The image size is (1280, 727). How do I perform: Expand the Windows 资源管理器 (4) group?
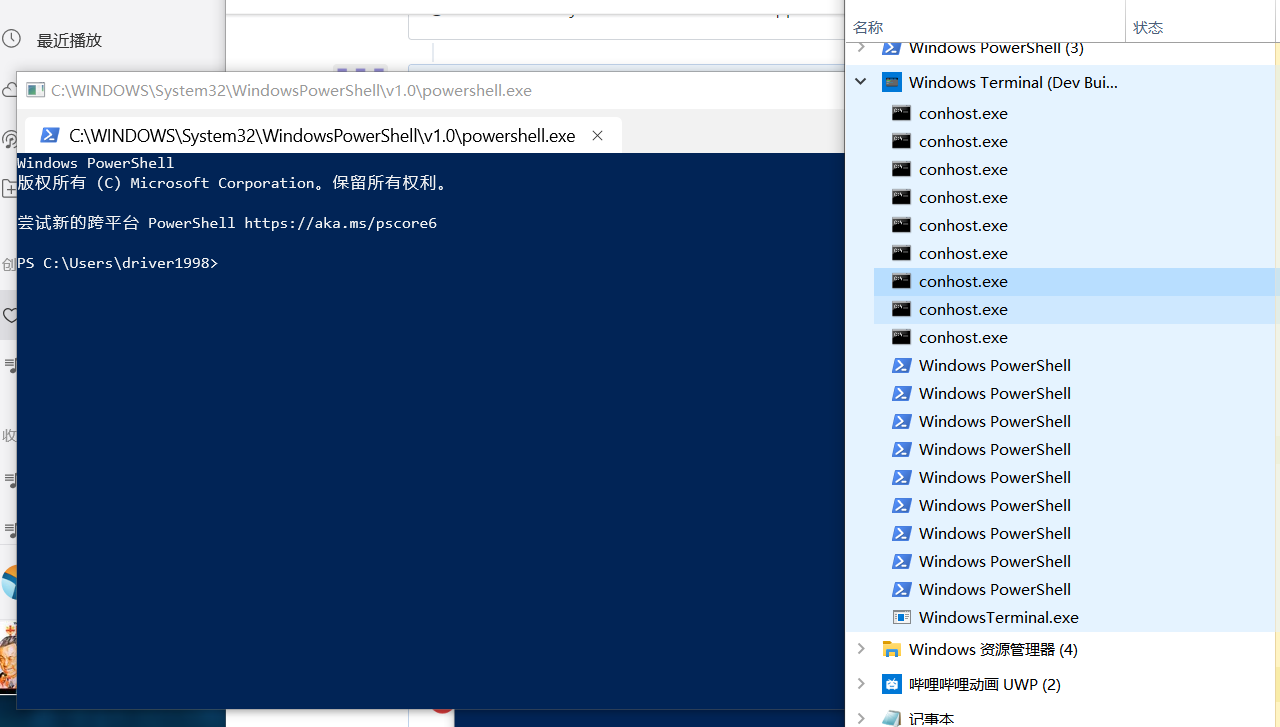[x=861, y=649]
